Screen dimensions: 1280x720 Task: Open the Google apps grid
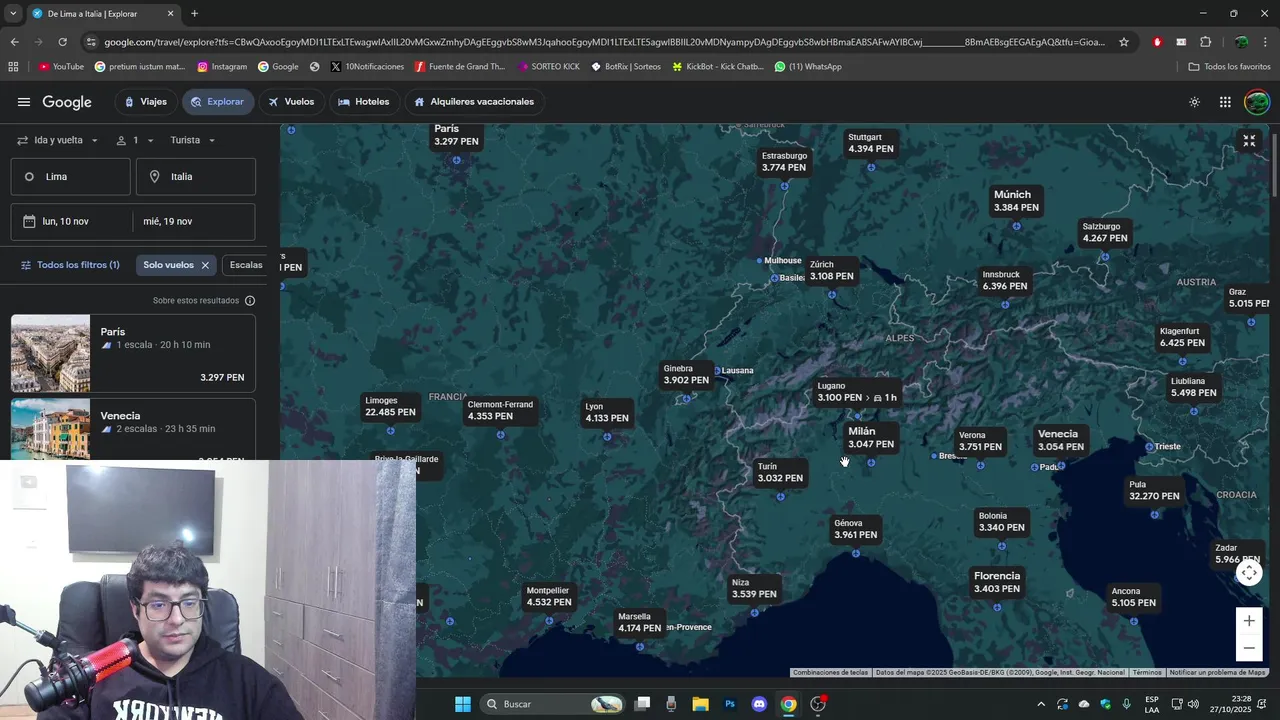click(1225, 102)
